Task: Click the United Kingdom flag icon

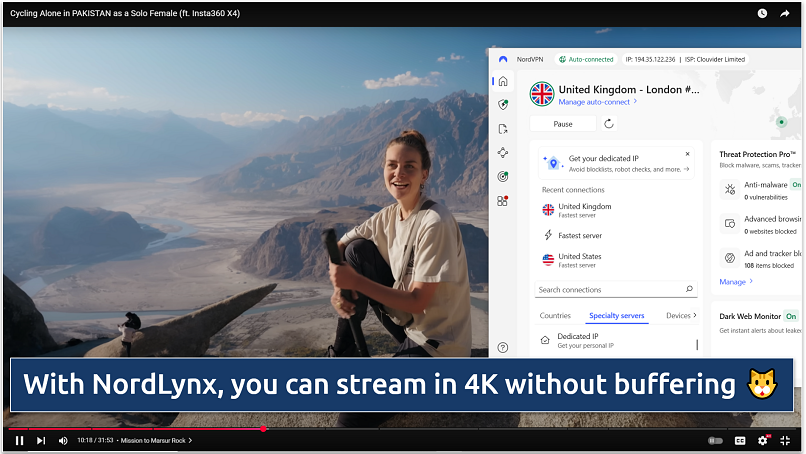Action: (x=542, y=94)
